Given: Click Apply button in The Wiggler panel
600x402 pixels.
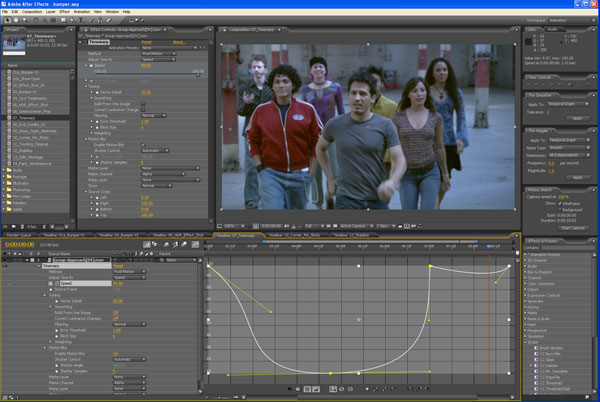Looking at the screenshot, I should click(x=577, y=177).
